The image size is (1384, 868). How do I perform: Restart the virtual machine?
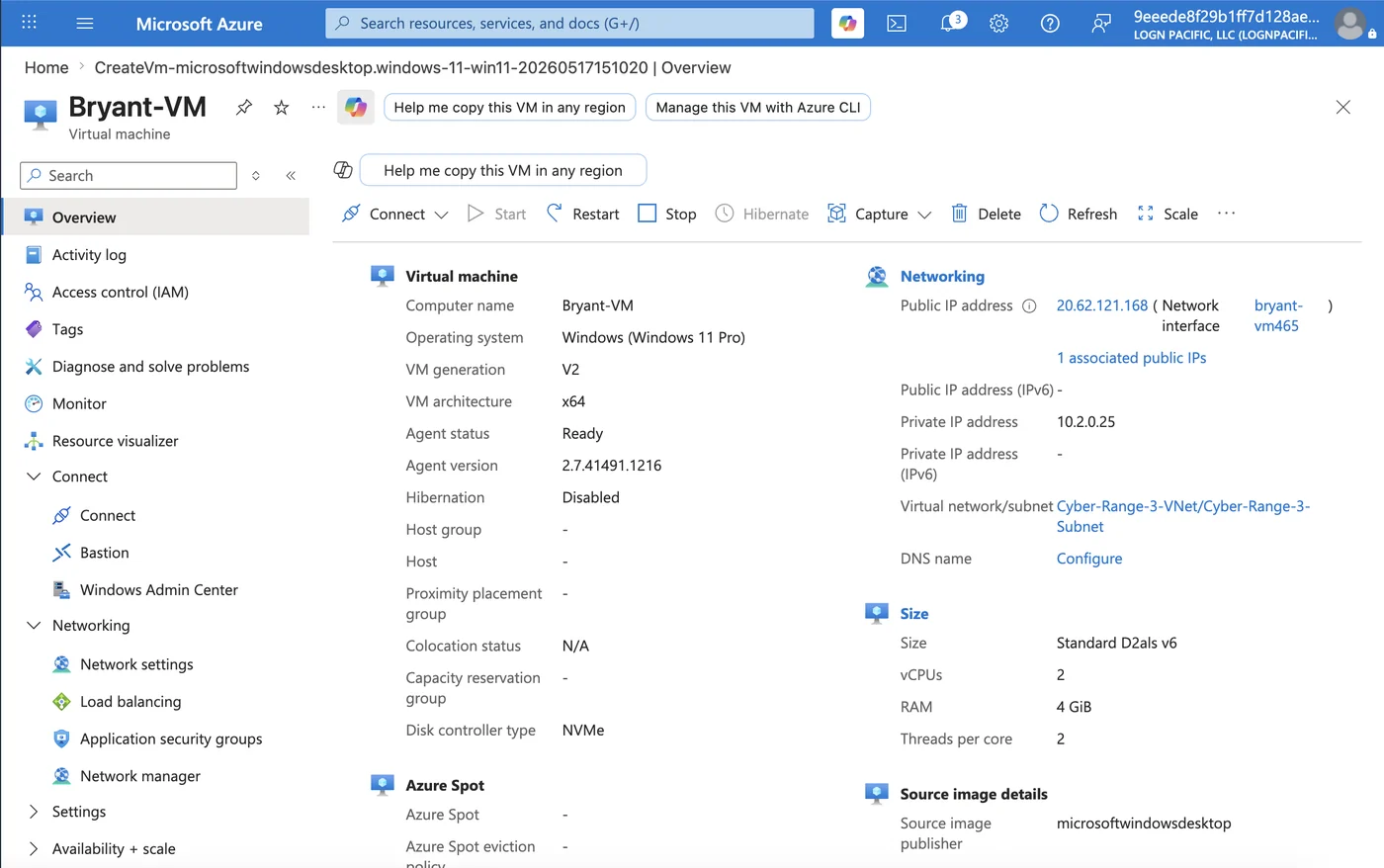pos(583,214)
